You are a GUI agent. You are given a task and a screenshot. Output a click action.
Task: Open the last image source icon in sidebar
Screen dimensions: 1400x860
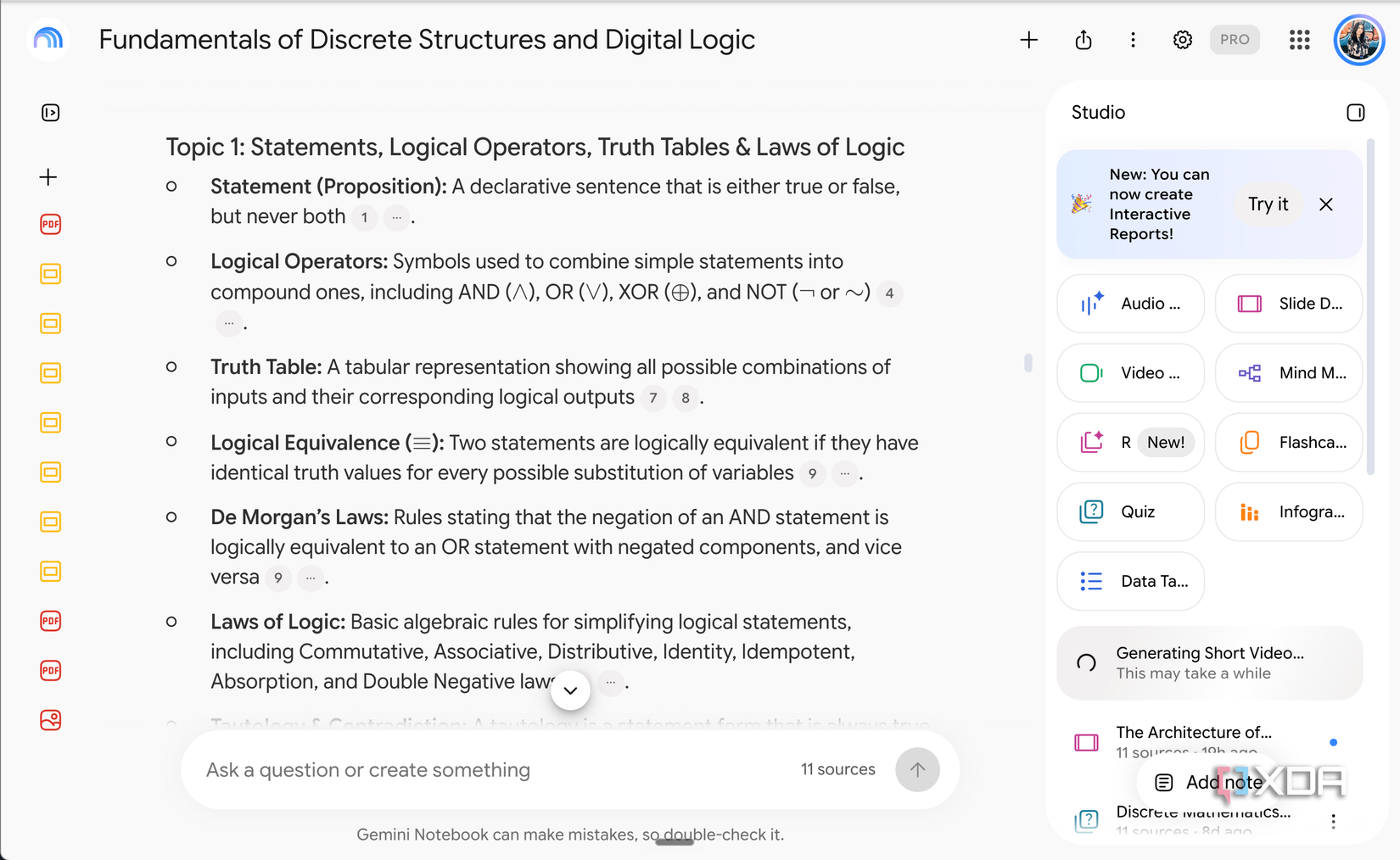pos(51,720)
